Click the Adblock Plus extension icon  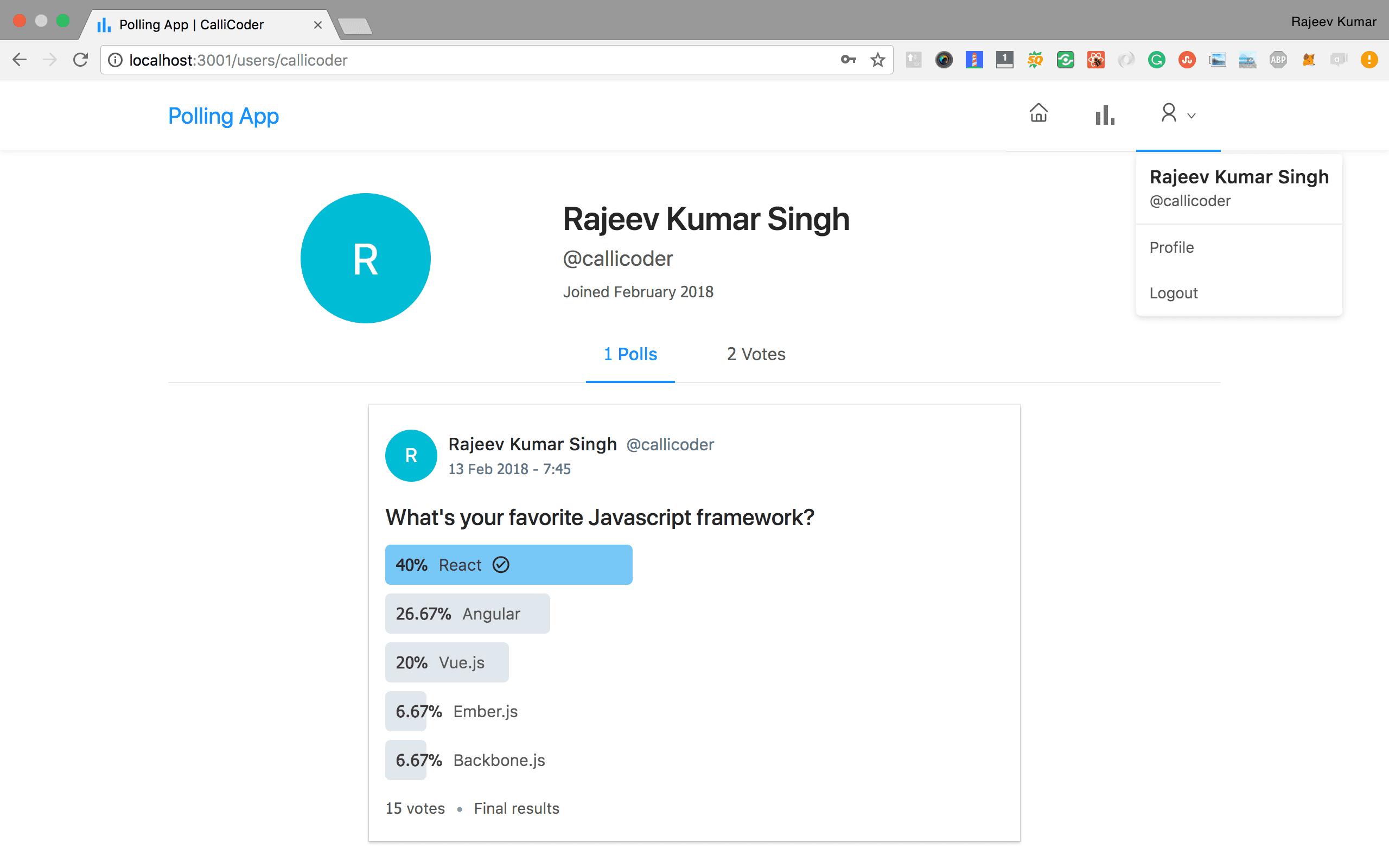[1279, 60]
